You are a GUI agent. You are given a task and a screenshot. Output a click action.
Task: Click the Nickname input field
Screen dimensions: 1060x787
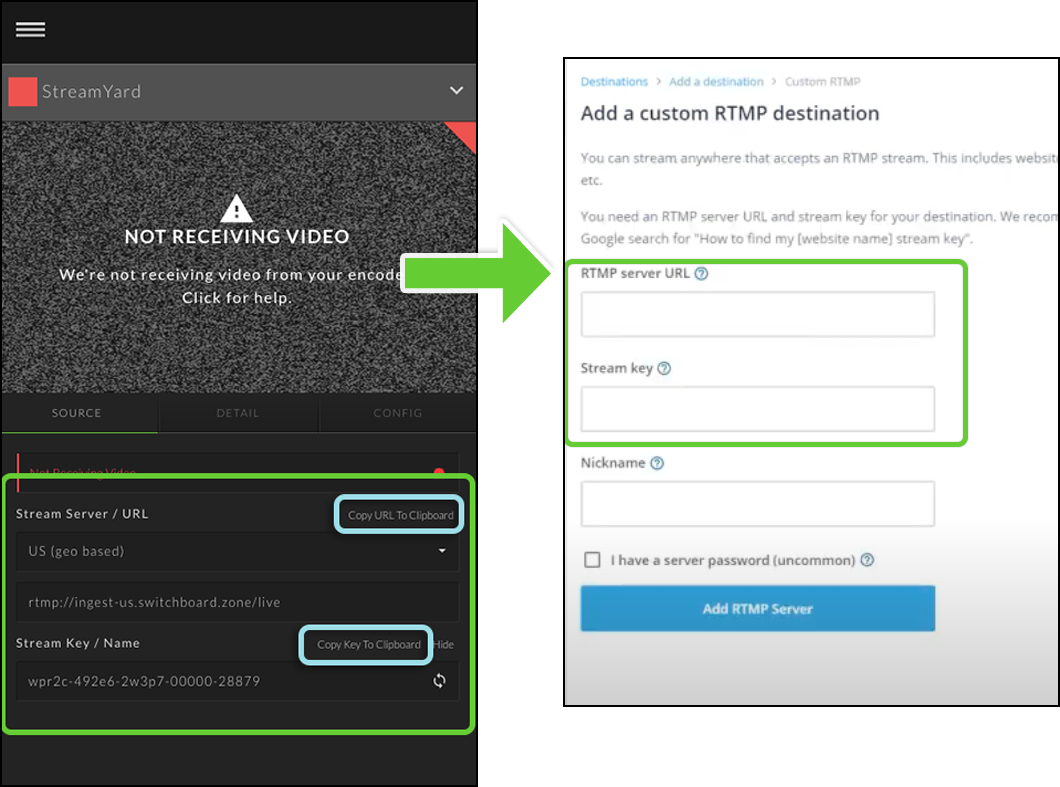tap(757, 504)
